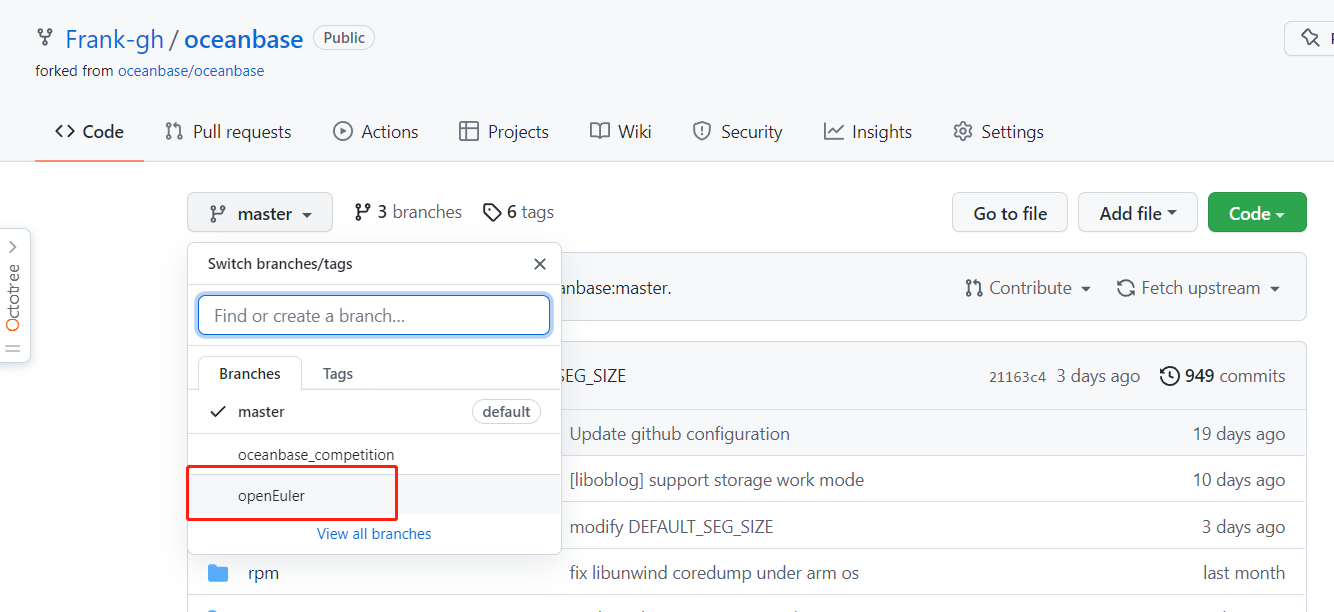1334x612 pixels.
Task: Open commit 'Update github configuration'
Action: click(x=680, y=434)
